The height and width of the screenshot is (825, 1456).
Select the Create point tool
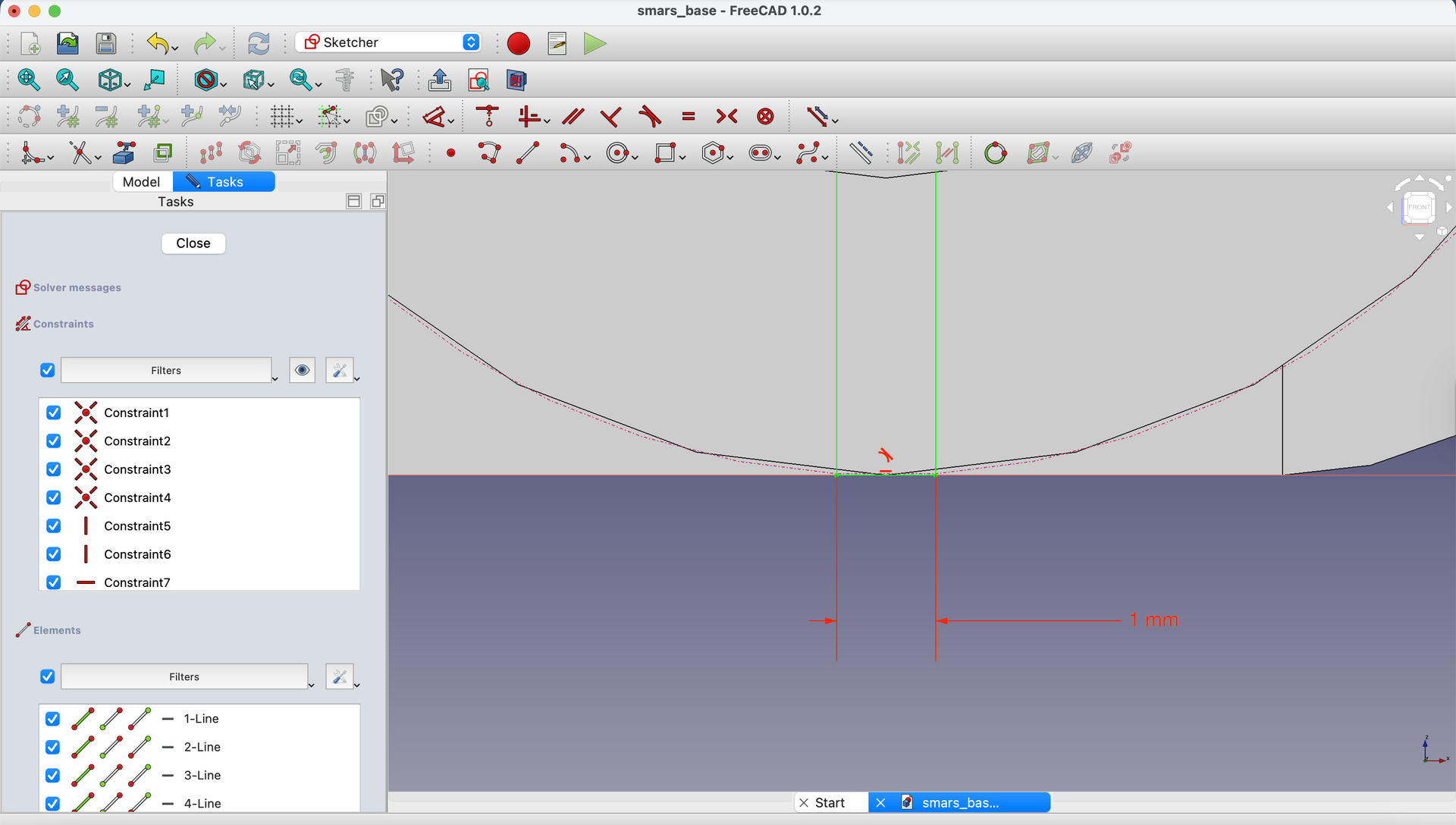tap(451, 153)
